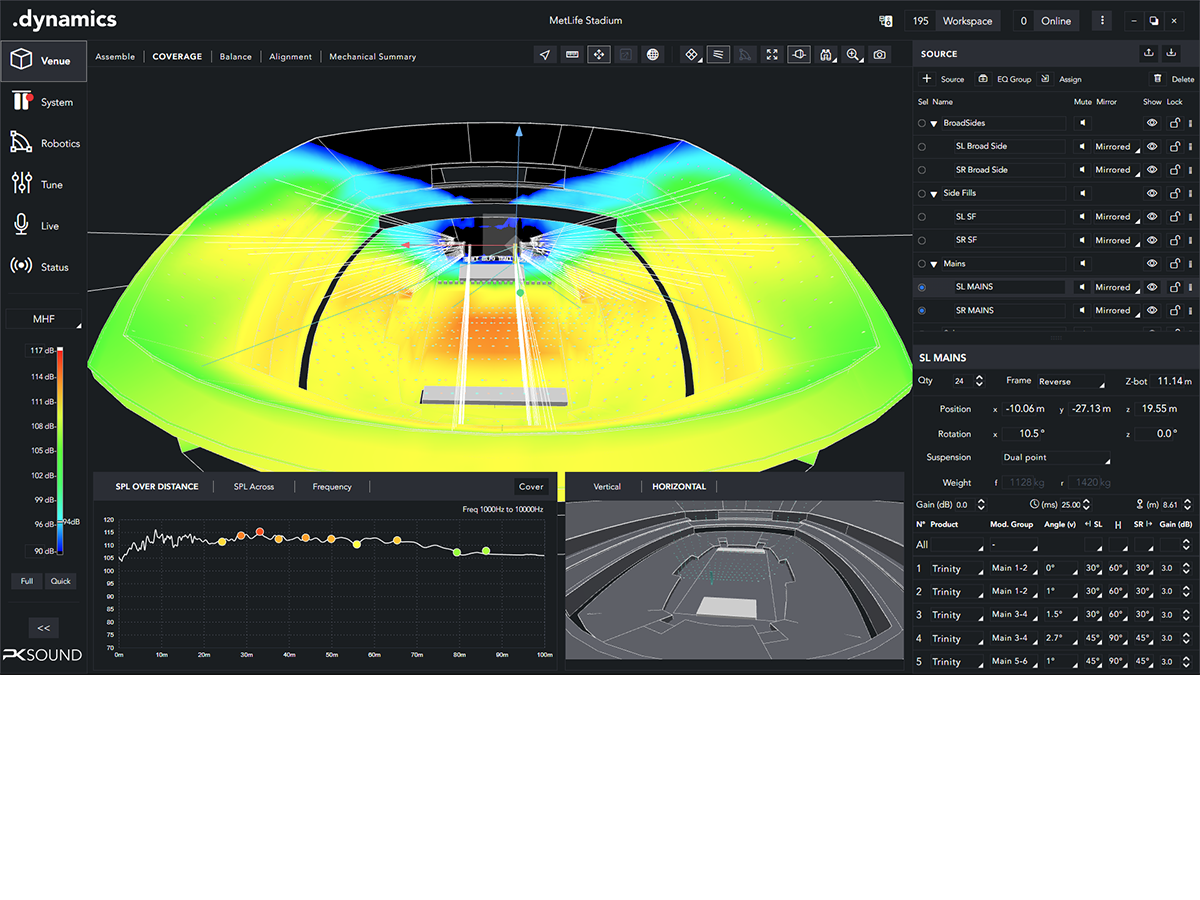
Task: Click the workspace lock icon in title bar
Action: (x=886, y=21)
